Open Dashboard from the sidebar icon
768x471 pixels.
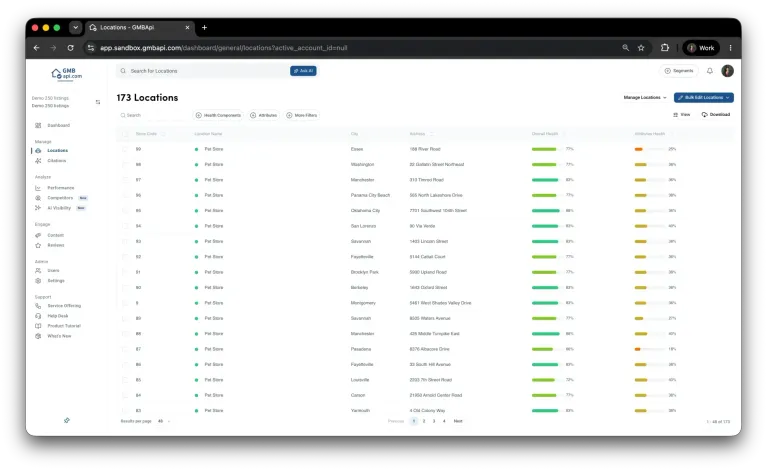click(38, 125)
